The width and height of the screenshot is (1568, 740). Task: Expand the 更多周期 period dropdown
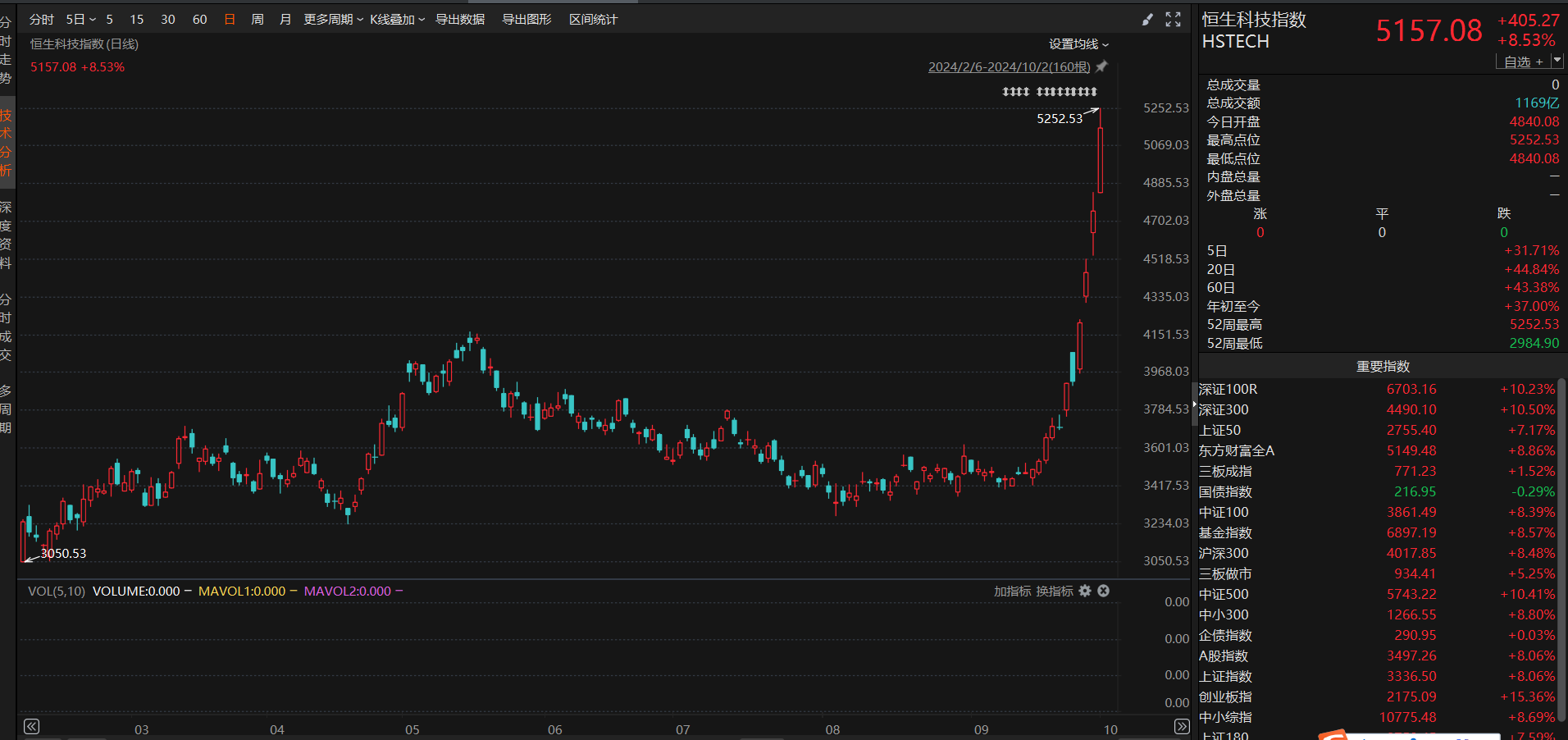[x=333, y=19]
